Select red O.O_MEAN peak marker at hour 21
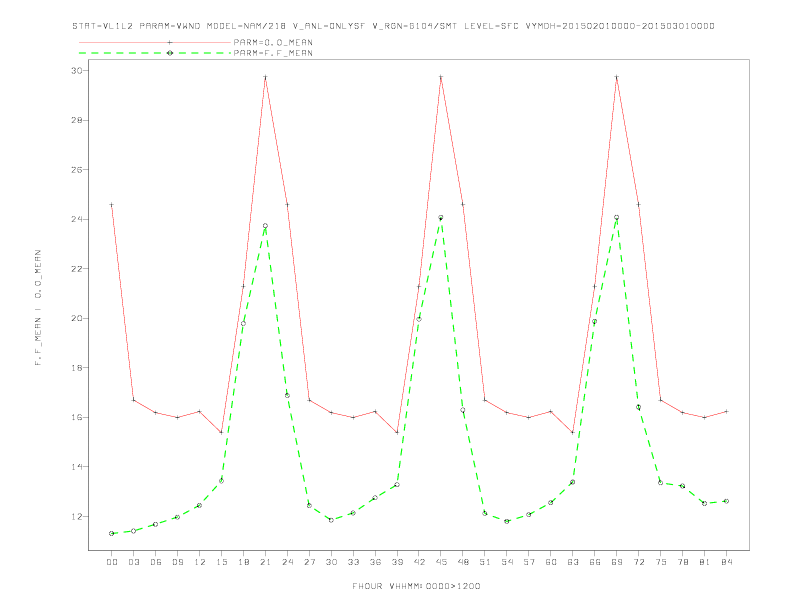Image resolution: width=792 pixels, height=612 pixels. click(265, 77)
